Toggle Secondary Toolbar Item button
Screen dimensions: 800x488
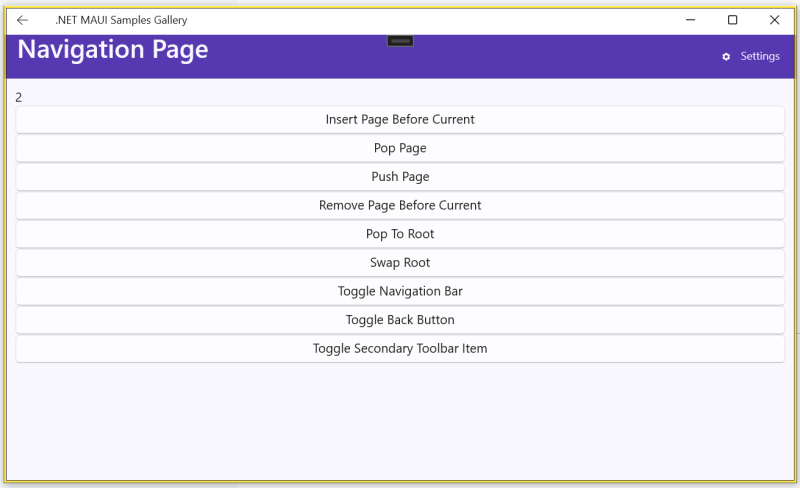400,349
